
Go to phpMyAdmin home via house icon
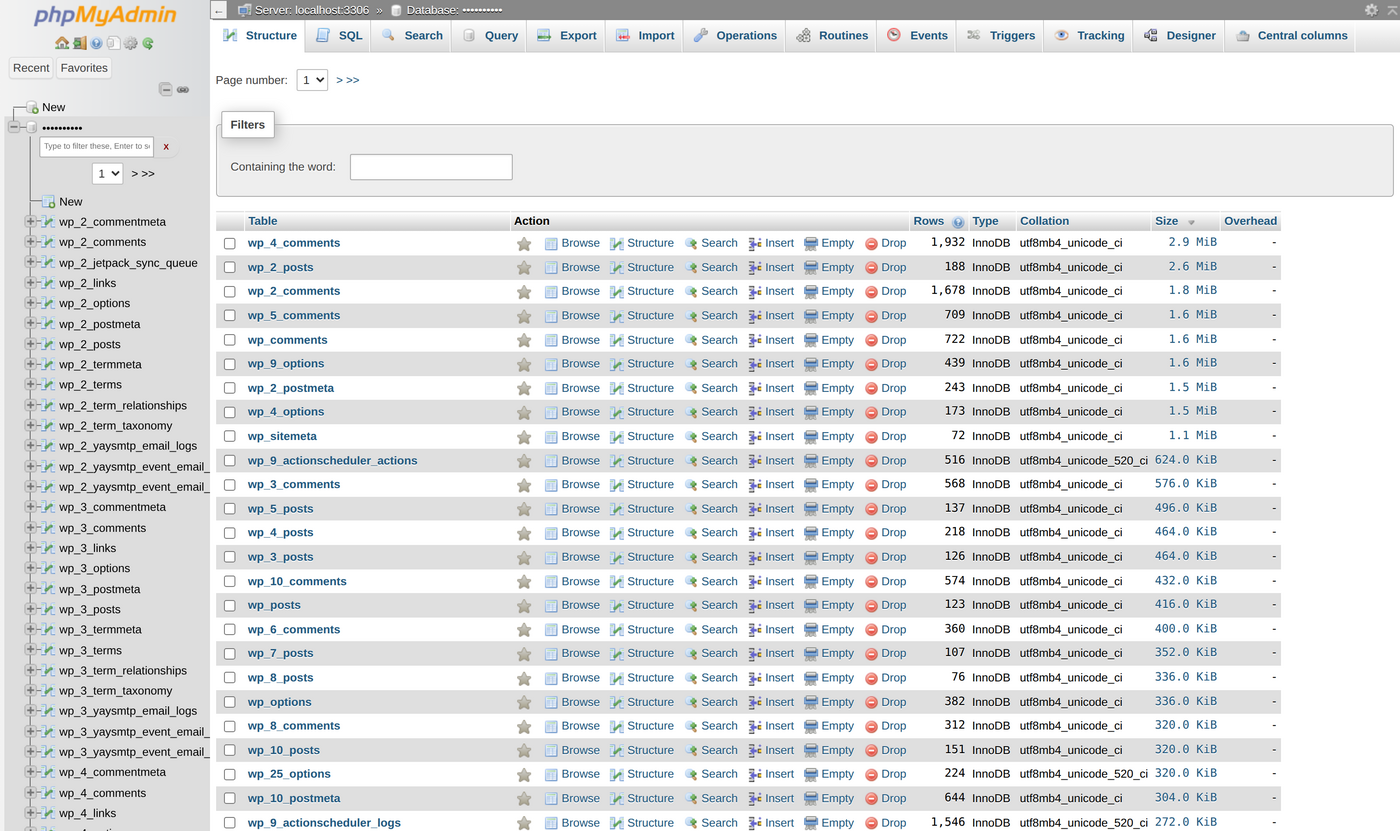pos(62,43)
